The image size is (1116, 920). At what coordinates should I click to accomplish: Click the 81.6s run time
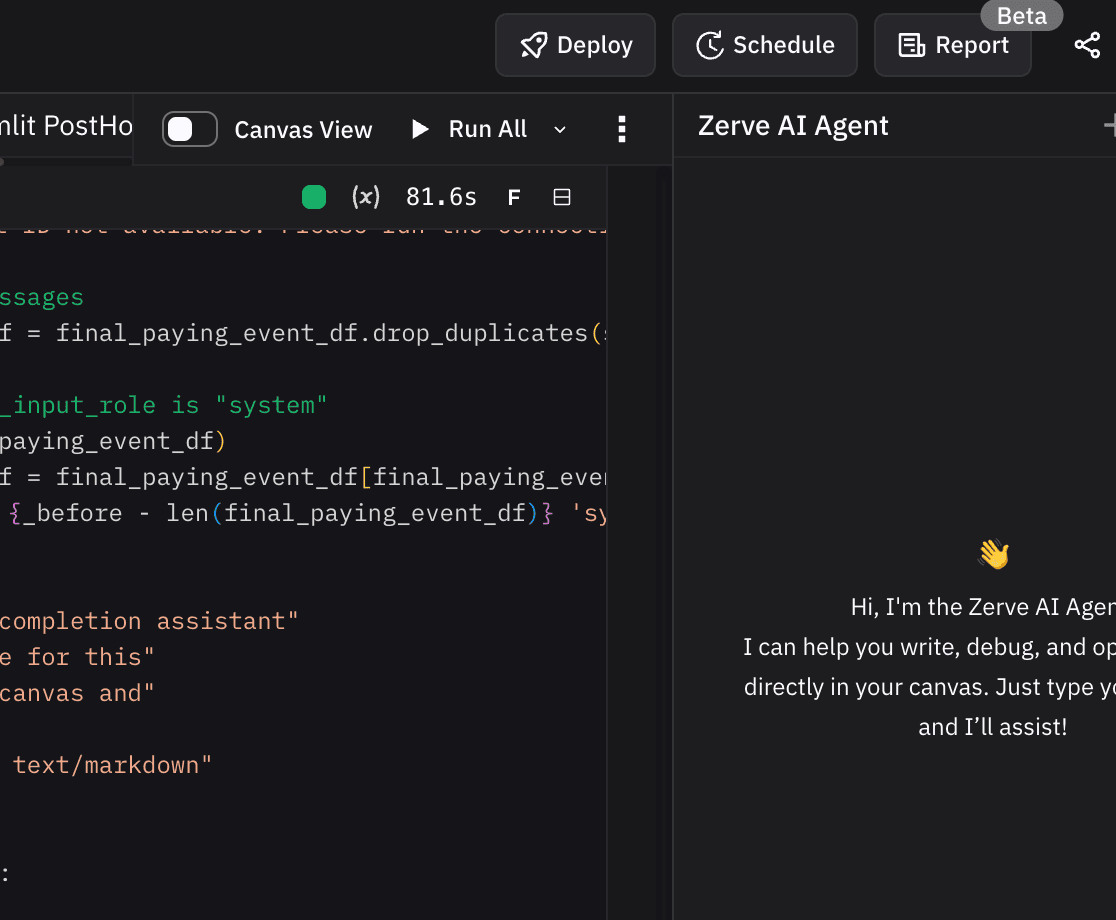pyautogui.click(x=441, y=197)
